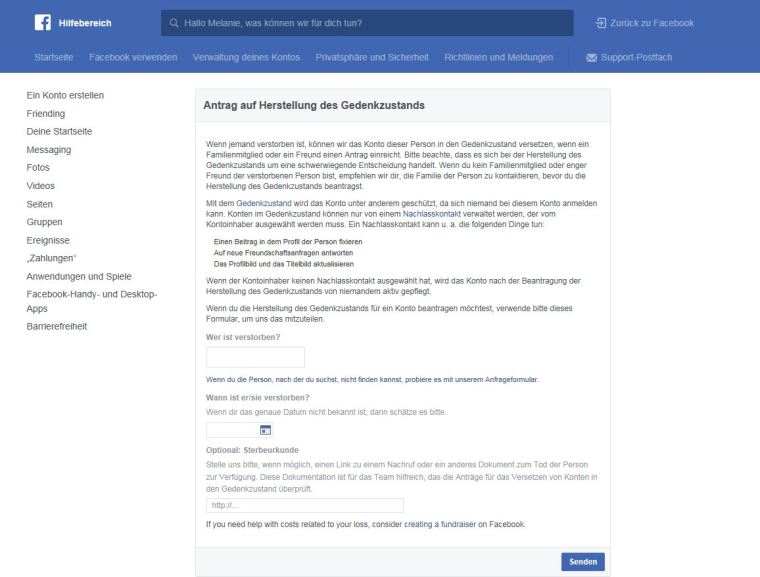Image resolution: width=760 pixels, height=577 pixels.
Task: Open the creating a fundraiser link
Action: tap(440, 524)
